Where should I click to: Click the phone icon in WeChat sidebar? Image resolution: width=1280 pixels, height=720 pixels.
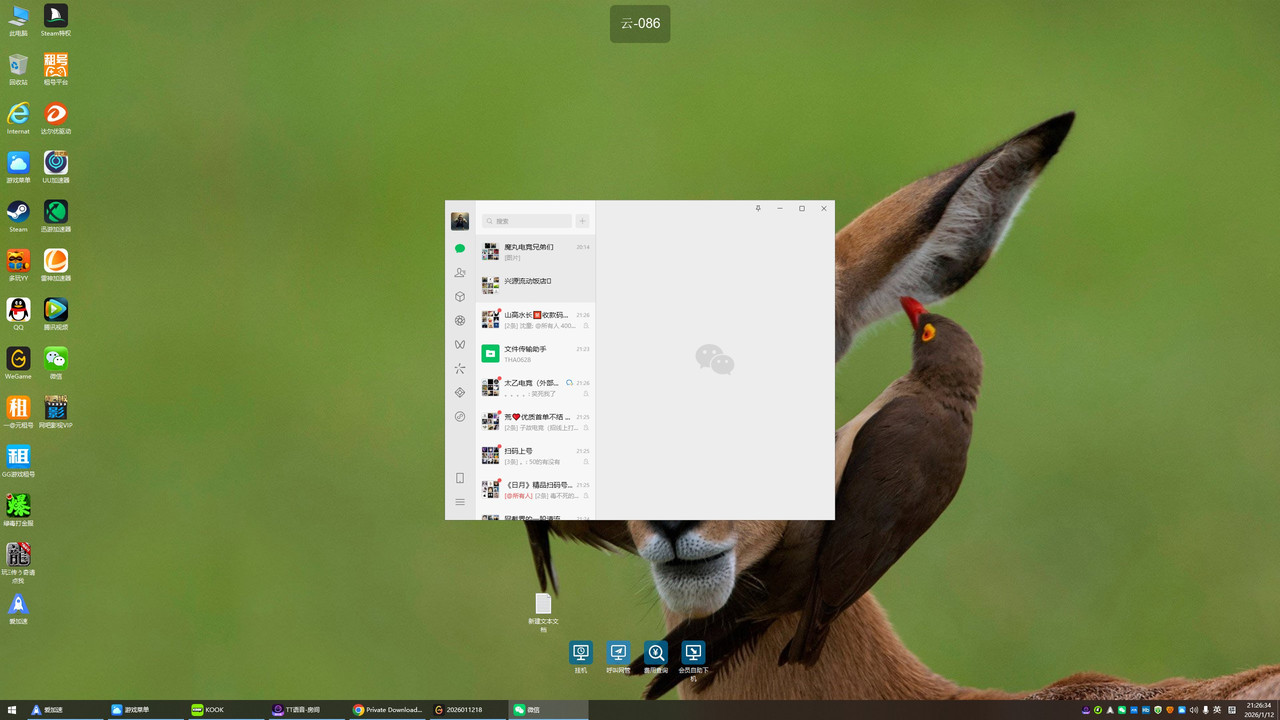(460, 478)
